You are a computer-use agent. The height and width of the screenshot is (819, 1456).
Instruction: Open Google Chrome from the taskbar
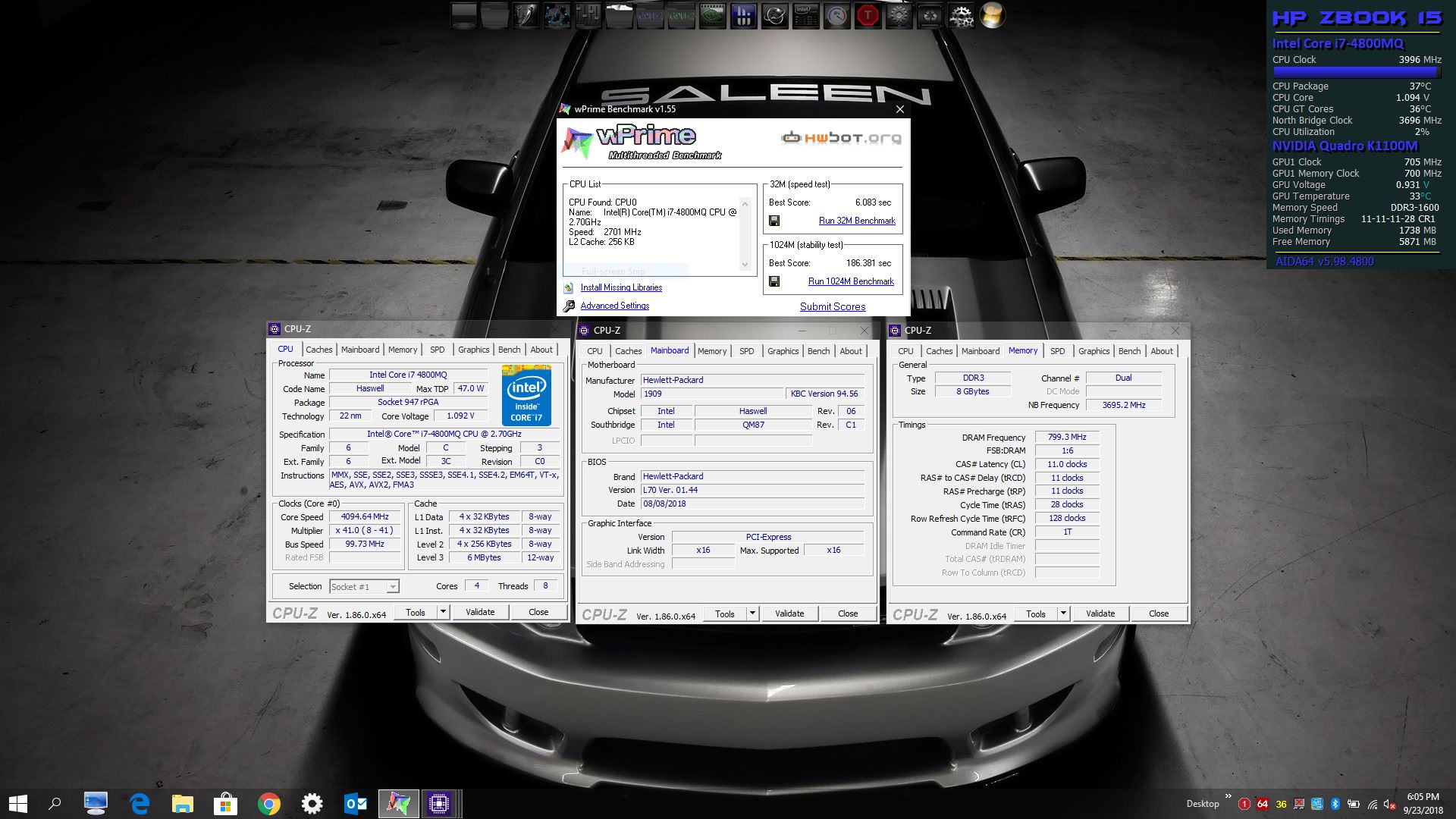tap(268, 803)
